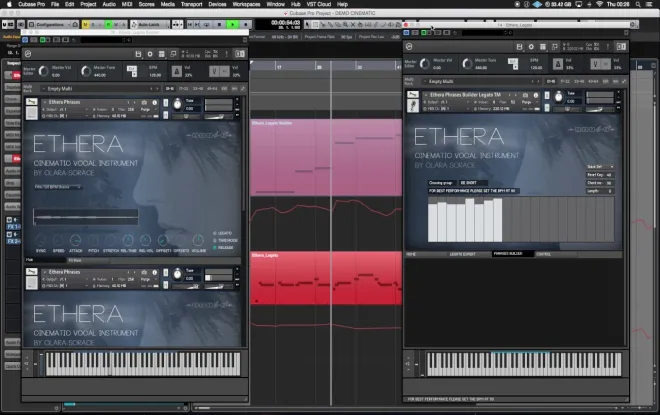Screen dimensions: 660x415
Task: Click Ext sync button in left Kontakt master
Action: point(132,68)
